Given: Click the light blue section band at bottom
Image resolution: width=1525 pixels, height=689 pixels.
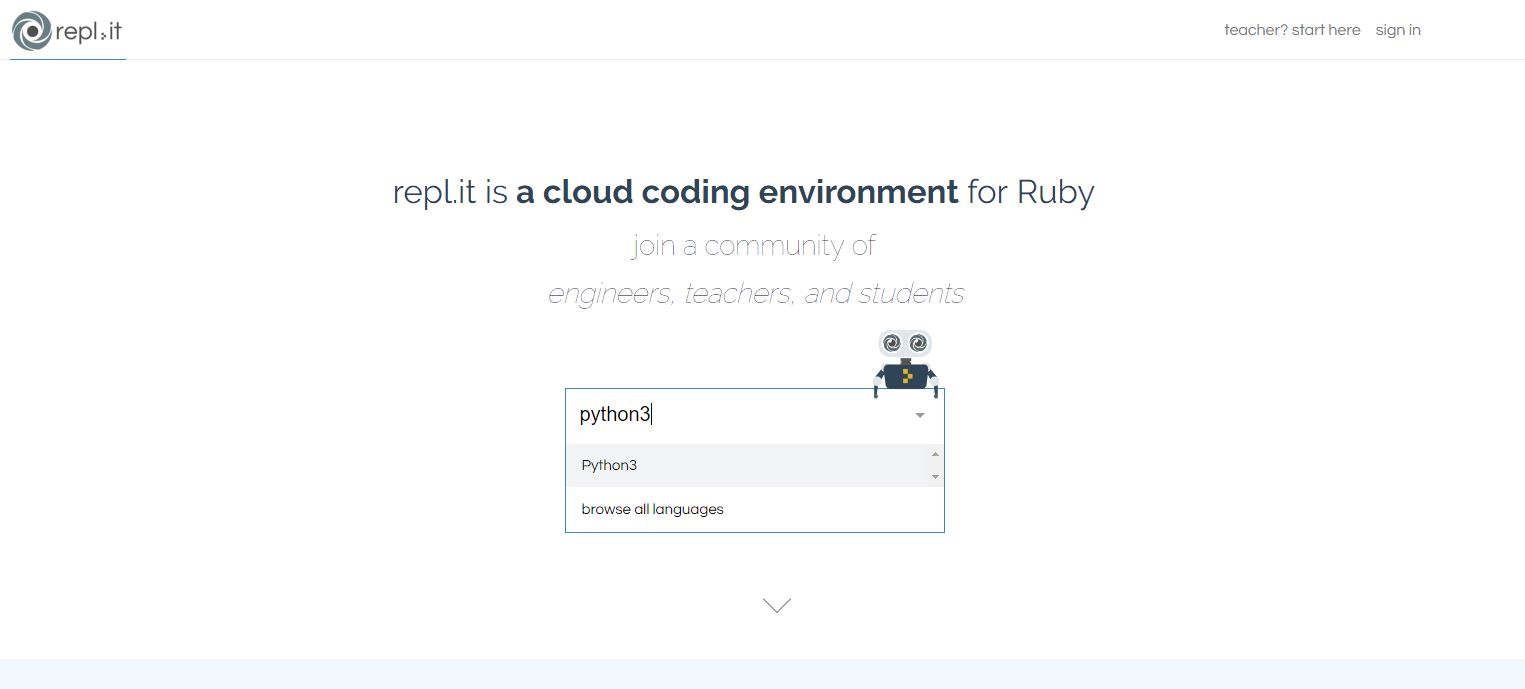Looking at the screenshot, I should click(x=762, y=674).
